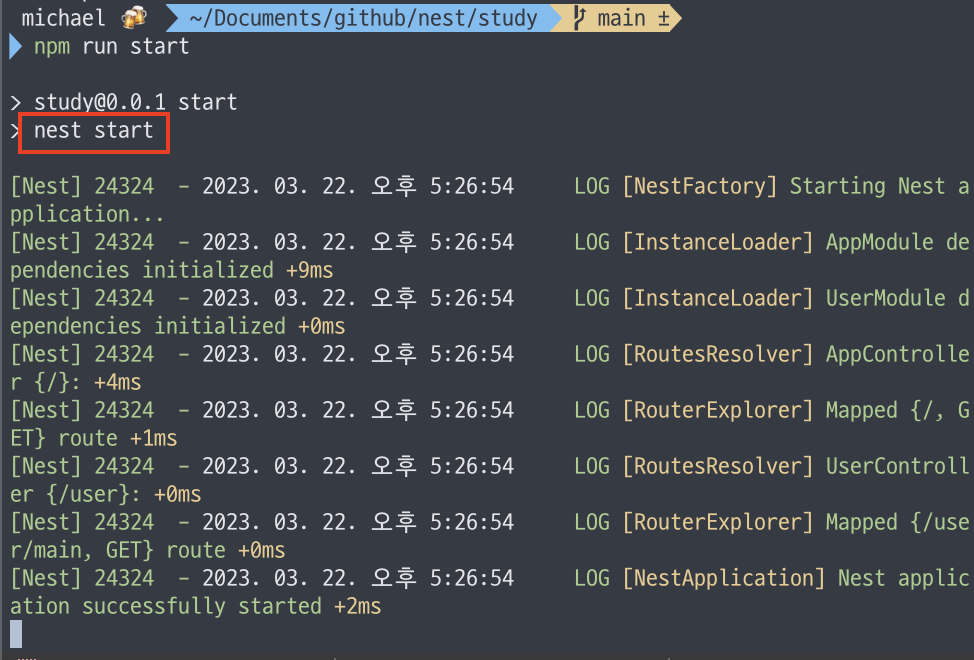
Task: Click the terminal cursor block at bottom
Action: [16, 634]
